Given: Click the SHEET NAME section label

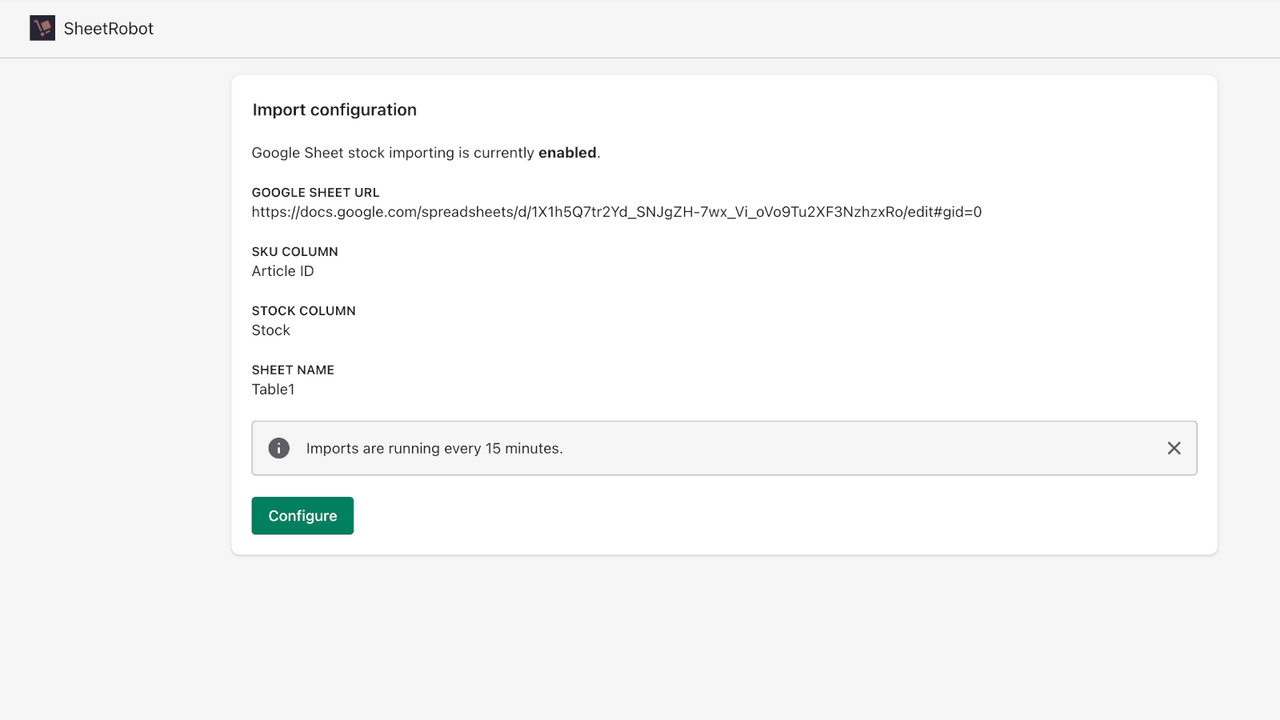Looking at the screenshot, I should tap(293, 369).
